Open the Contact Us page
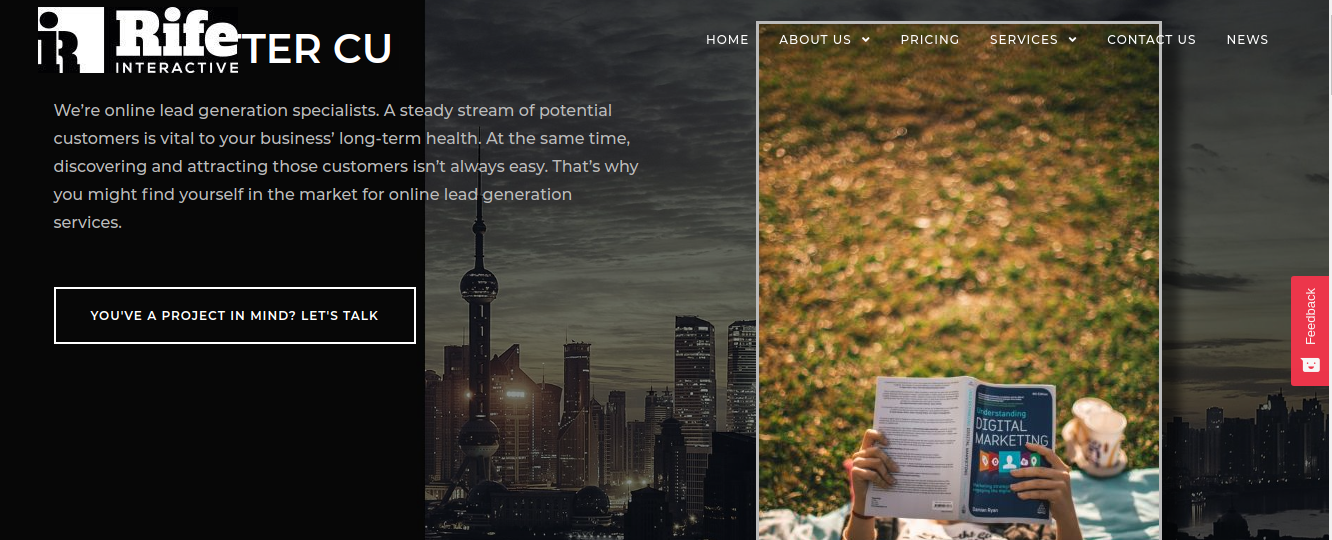1332x540 pixels. (1151, 40)
